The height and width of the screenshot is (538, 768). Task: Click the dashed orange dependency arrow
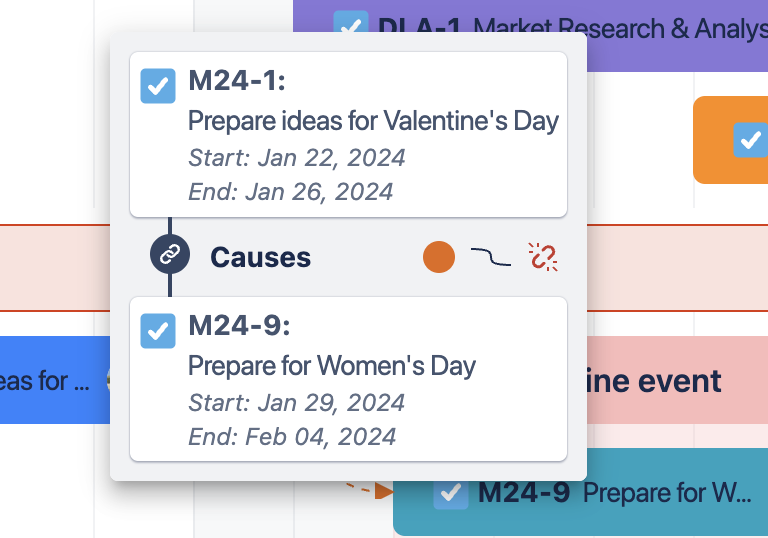[x=372, y=490]
